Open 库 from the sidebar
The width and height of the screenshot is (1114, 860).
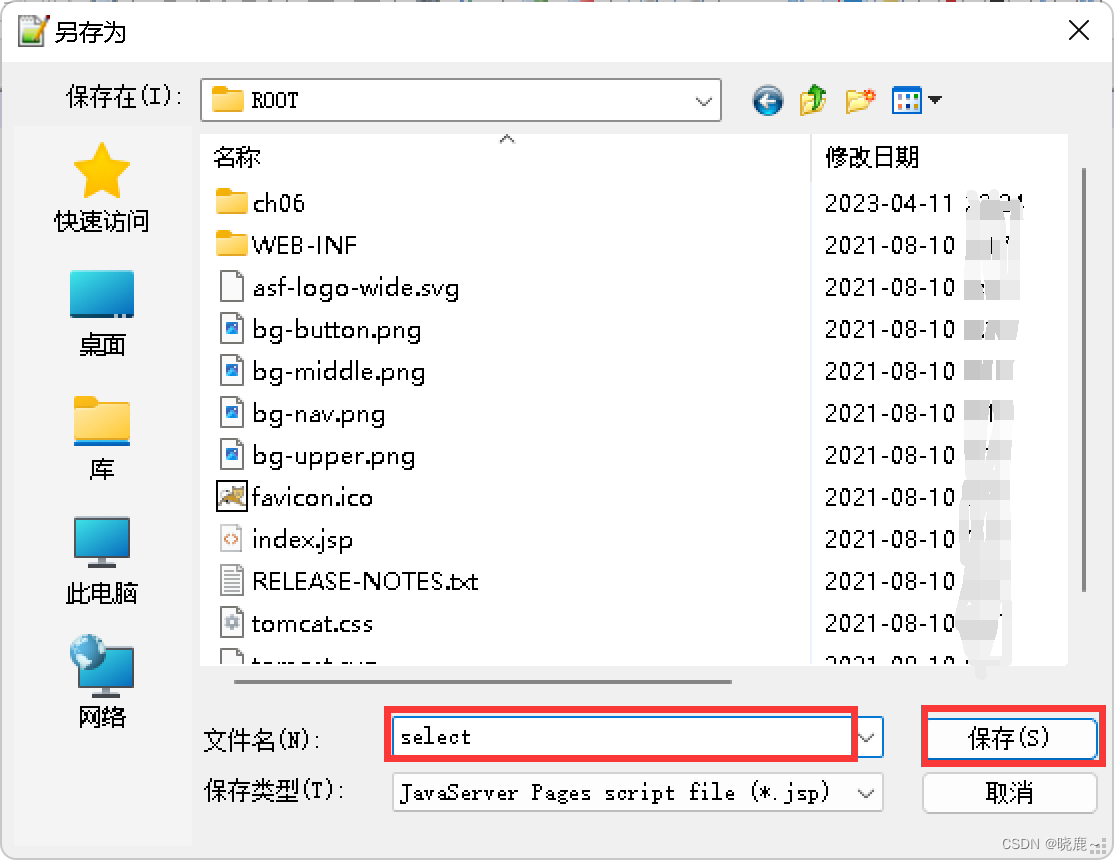click(x=101, y=435)
